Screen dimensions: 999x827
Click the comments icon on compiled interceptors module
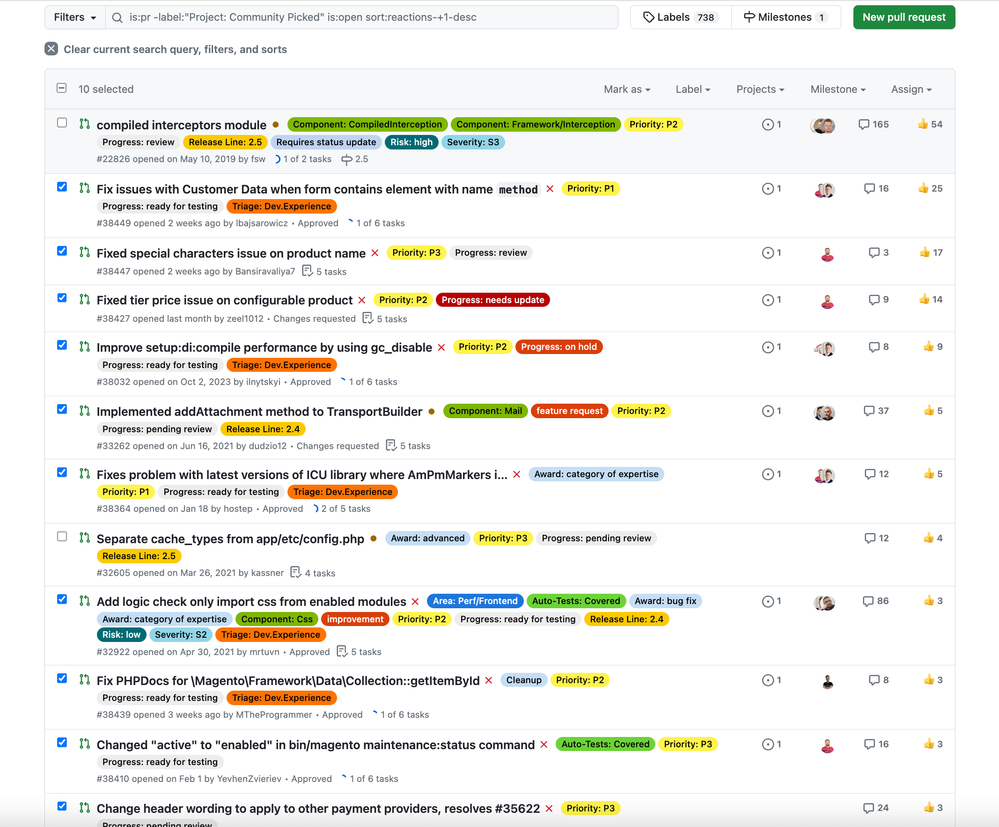pyautogui.click(x=864, y=125)
